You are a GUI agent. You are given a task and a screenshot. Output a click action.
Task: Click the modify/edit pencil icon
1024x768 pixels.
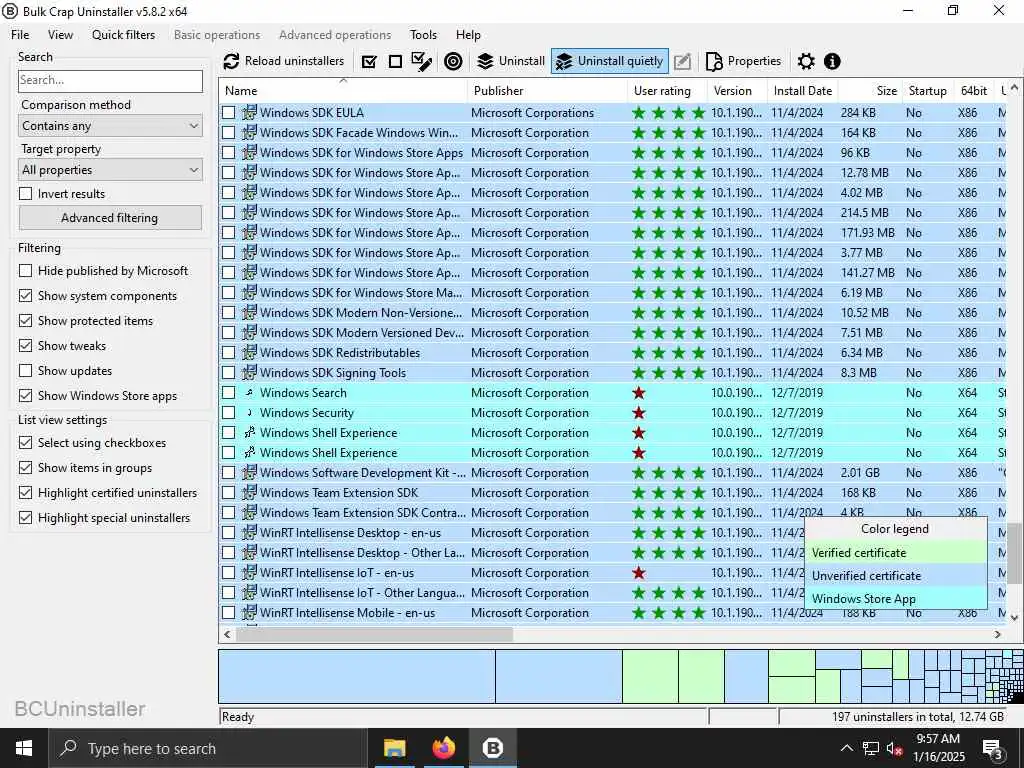(x=682, y=61)
